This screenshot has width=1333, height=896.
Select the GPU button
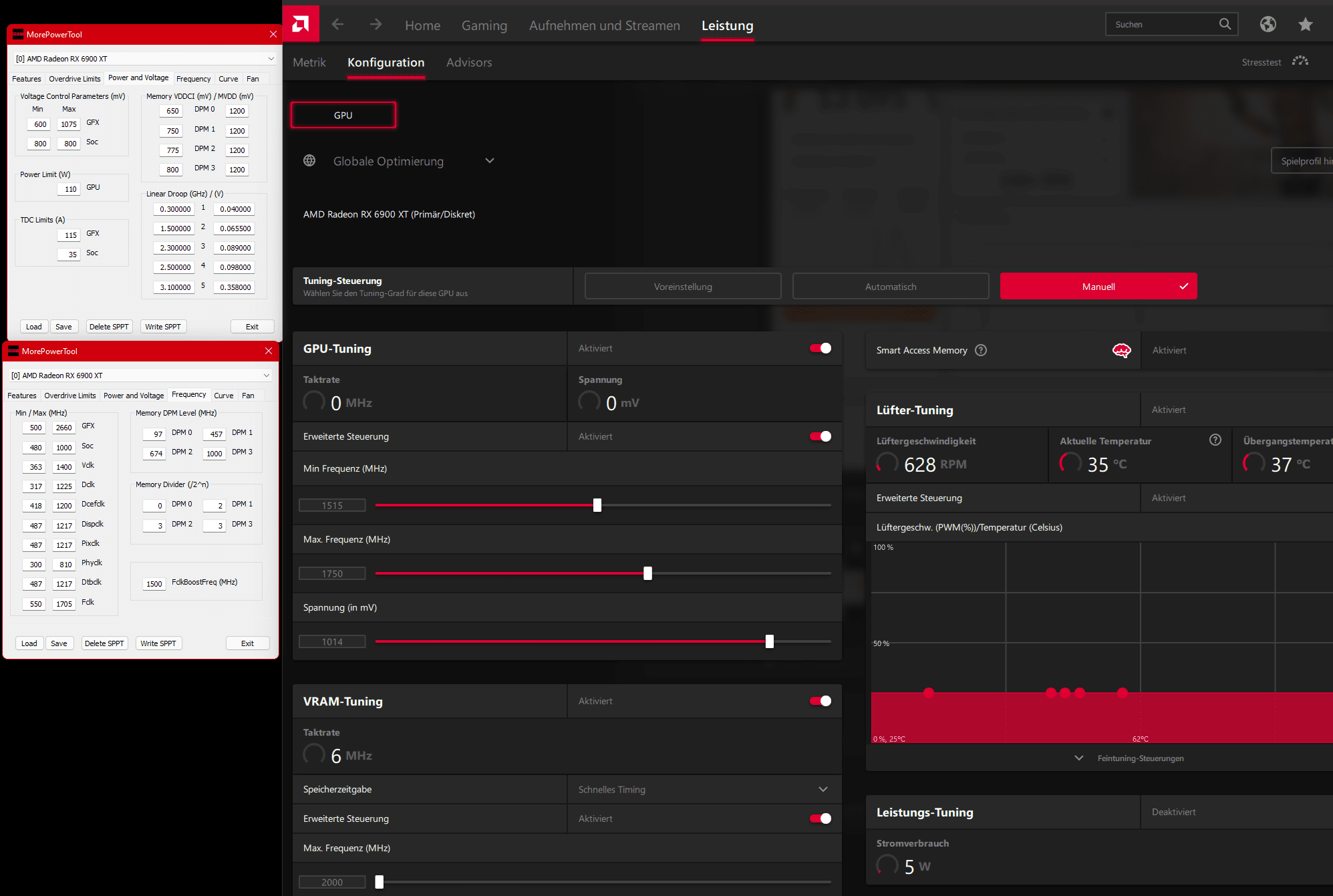pos(343,115)
